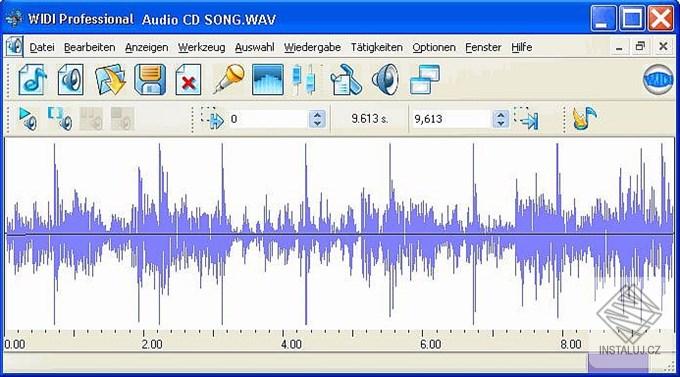This screenshot has width=680, height=377.
Task: Click the WIDI title bar application icon
Action: coord(13,19)
